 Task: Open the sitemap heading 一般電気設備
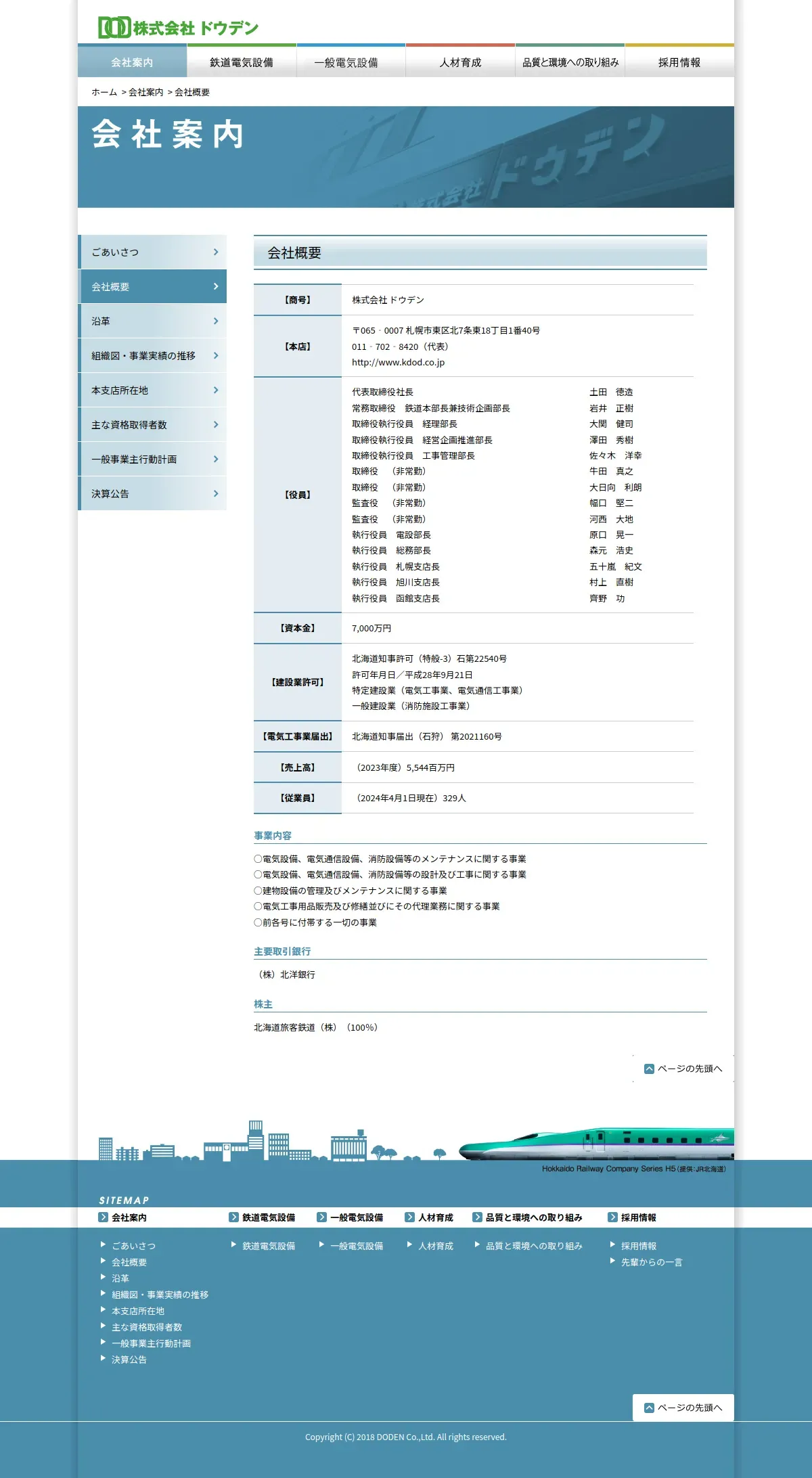(x=357, y=1217)
